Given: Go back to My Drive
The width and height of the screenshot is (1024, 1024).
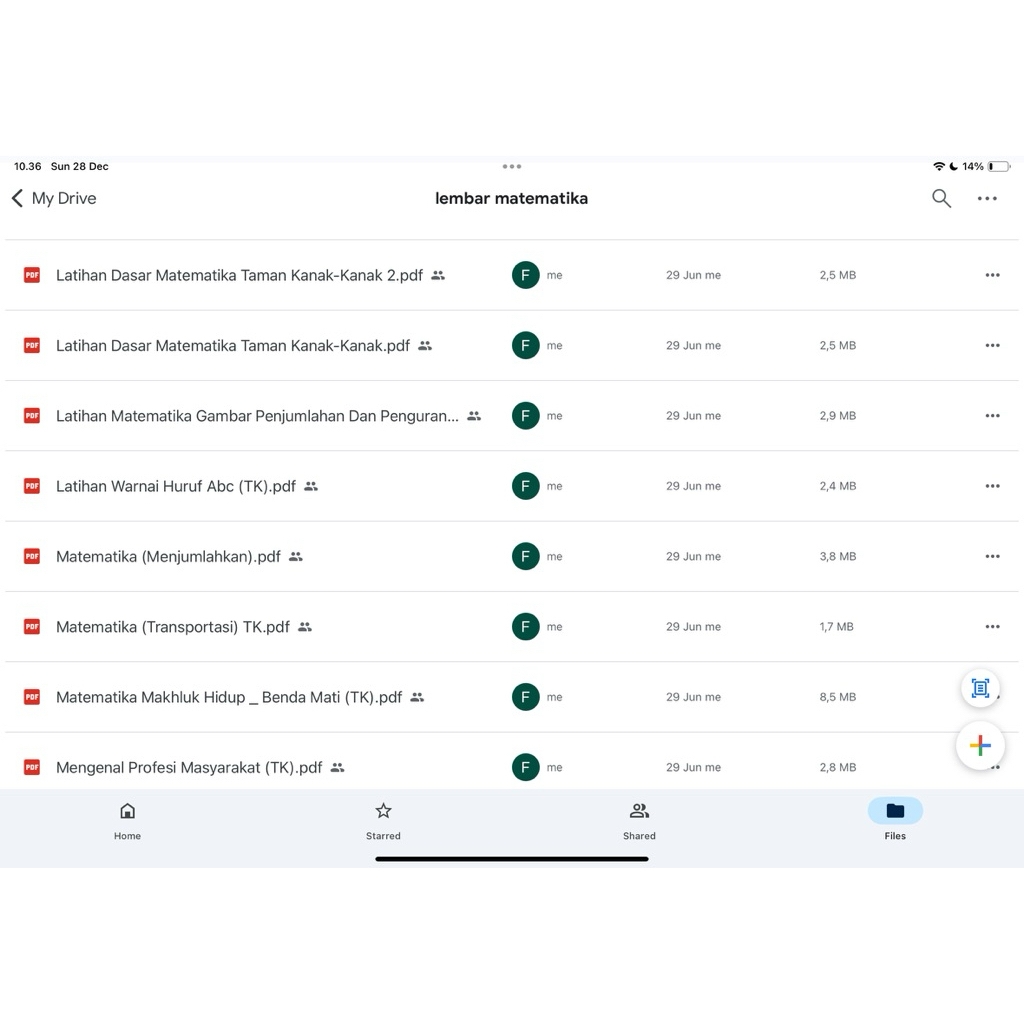Looking at the screenshot, I should coord(54,198).
